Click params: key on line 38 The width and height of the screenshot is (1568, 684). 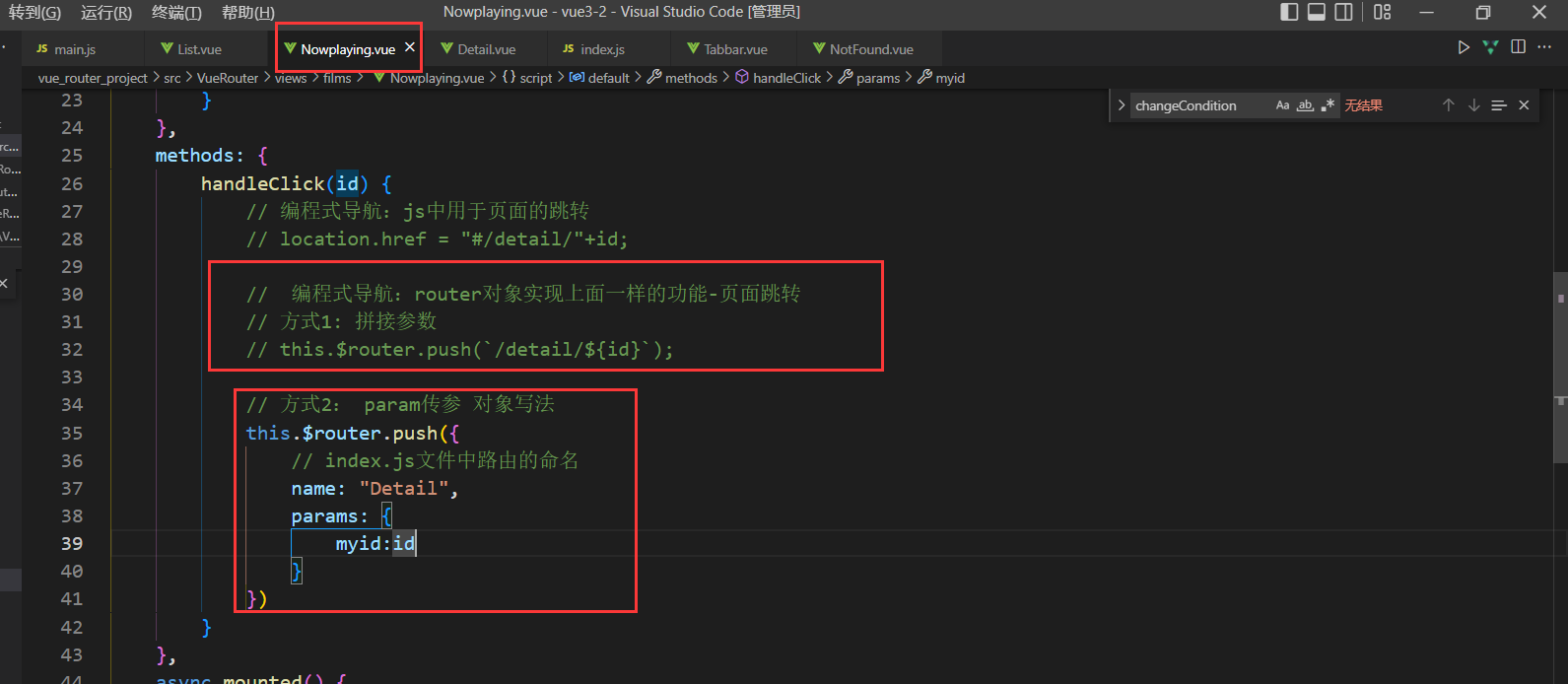click(329, 515)
